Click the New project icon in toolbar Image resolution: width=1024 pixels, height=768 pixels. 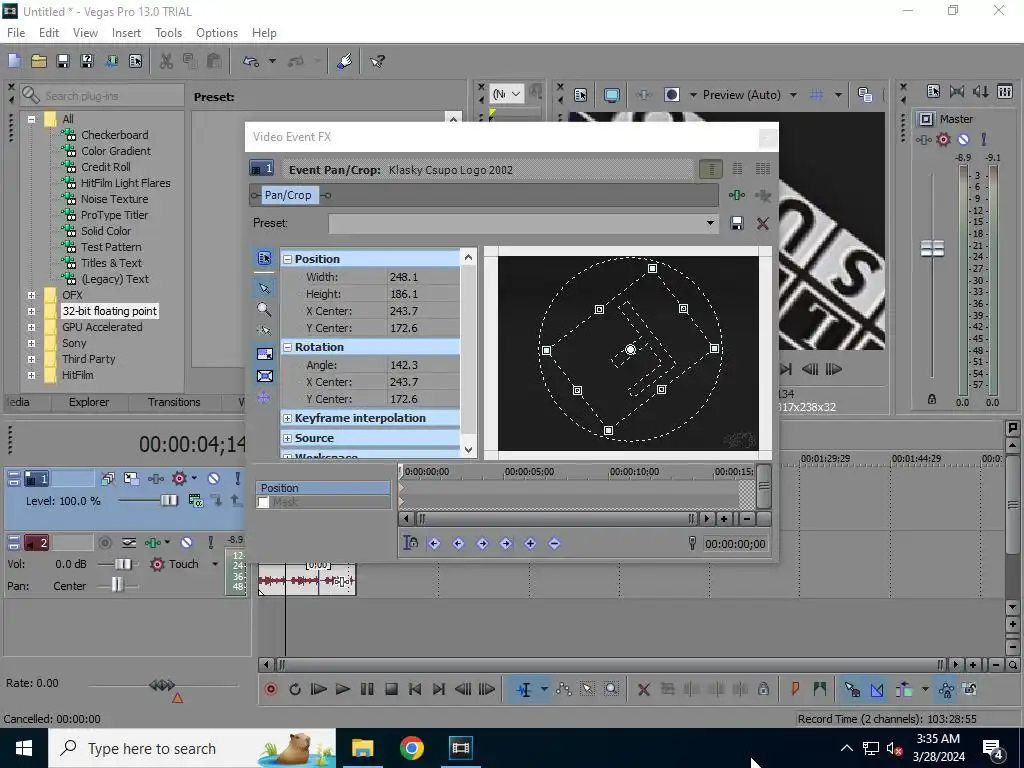pos(14,61)
